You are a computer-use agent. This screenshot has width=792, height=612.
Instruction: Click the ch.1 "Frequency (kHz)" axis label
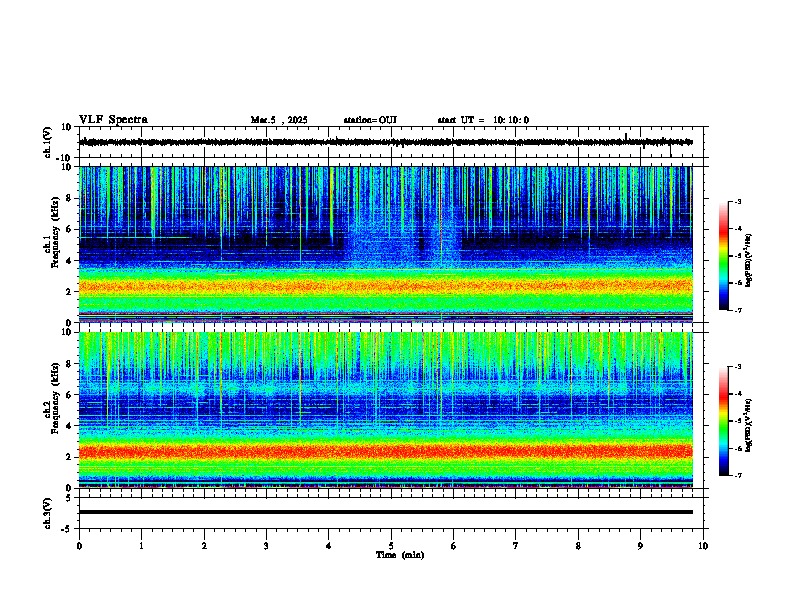click(x=55, y=232)
